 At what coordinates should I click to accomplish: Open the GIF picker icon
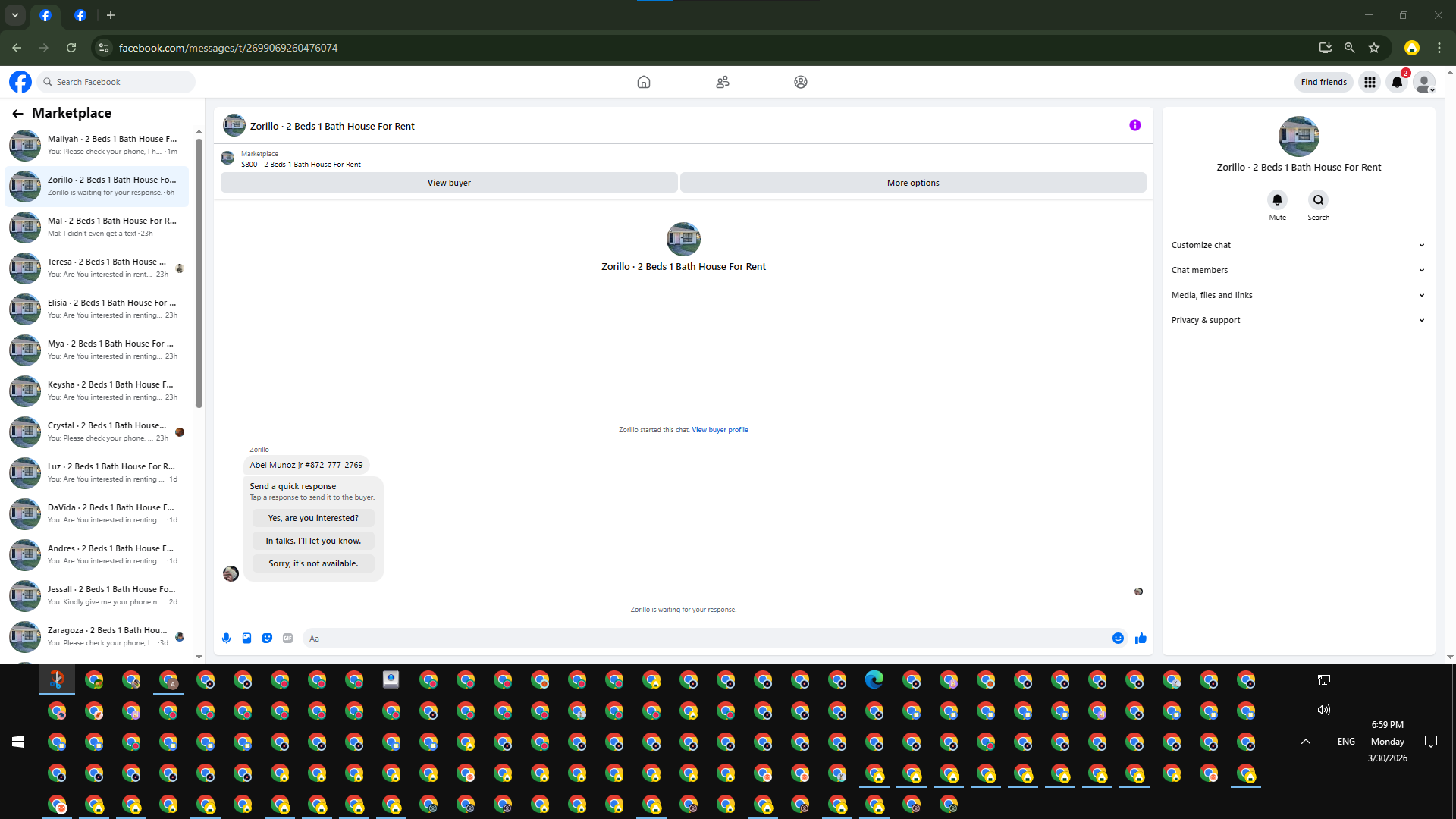pos(287,639)
